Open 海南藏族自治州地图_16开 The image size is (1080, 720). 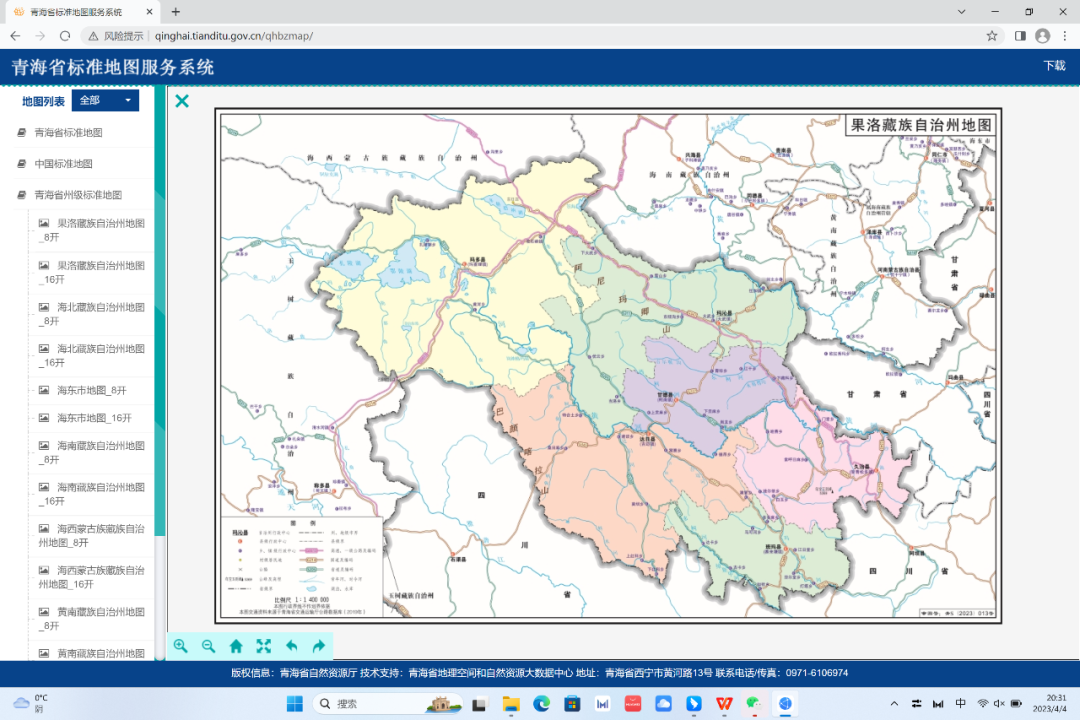(x=92, y=494)
